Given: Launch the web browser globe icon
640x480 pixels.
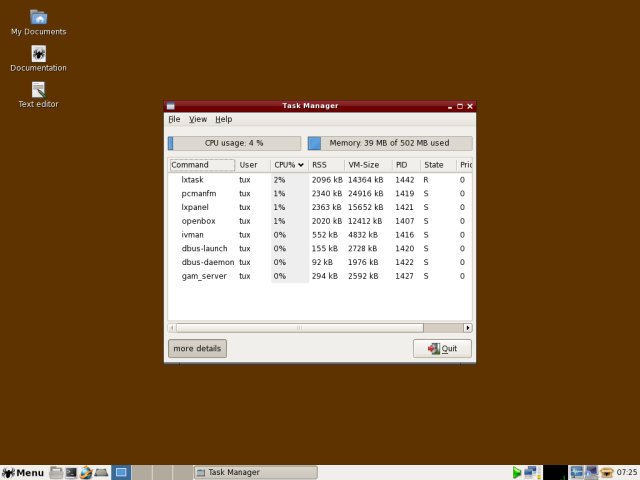Looking at the screenshot, I should (x=86, y=473).
